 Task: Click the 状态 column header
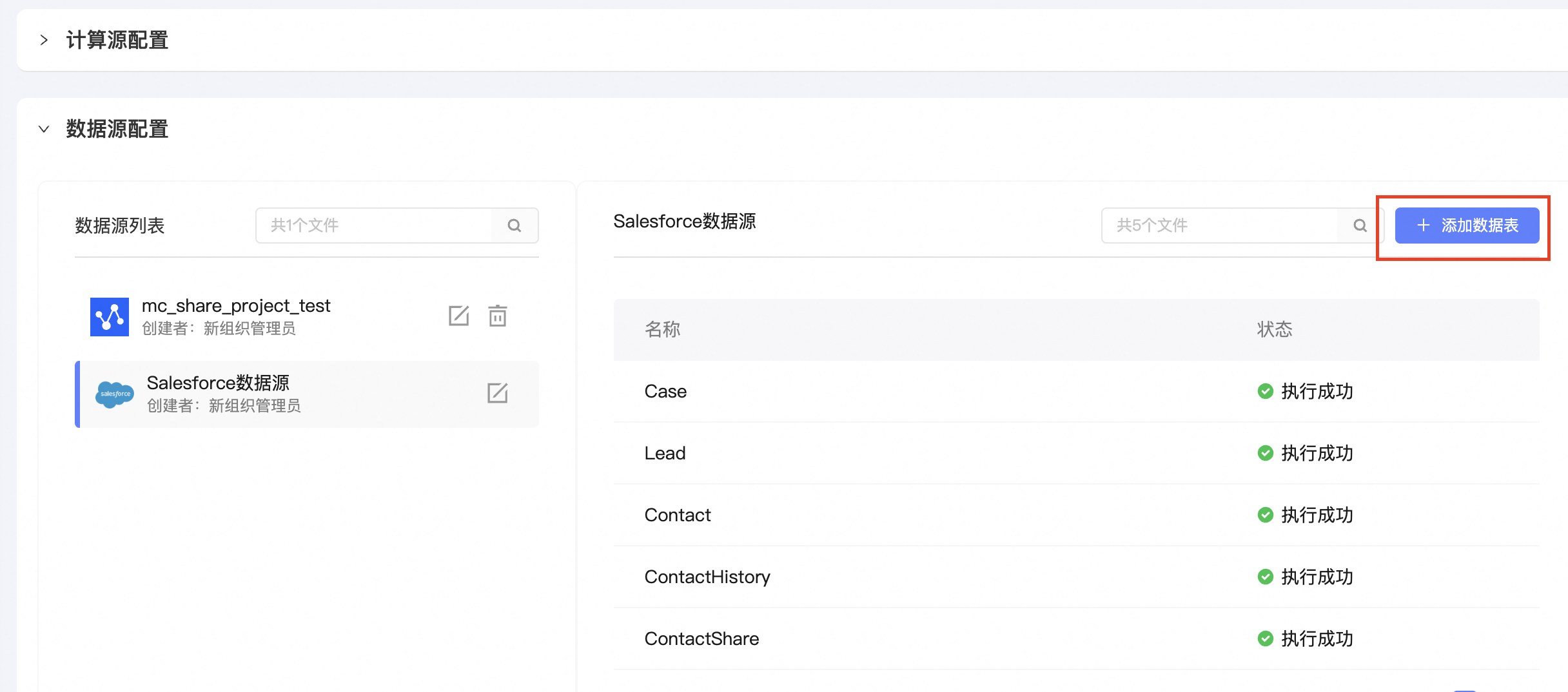(1275, 330)
